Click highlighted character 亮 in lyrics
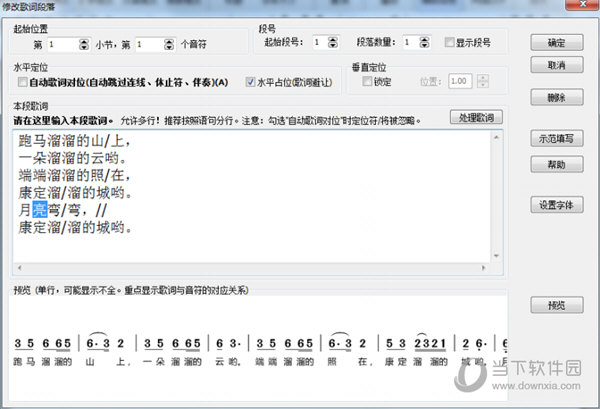Image resolution: width=600 pixels, height=409 pixels. pos(40,210)
